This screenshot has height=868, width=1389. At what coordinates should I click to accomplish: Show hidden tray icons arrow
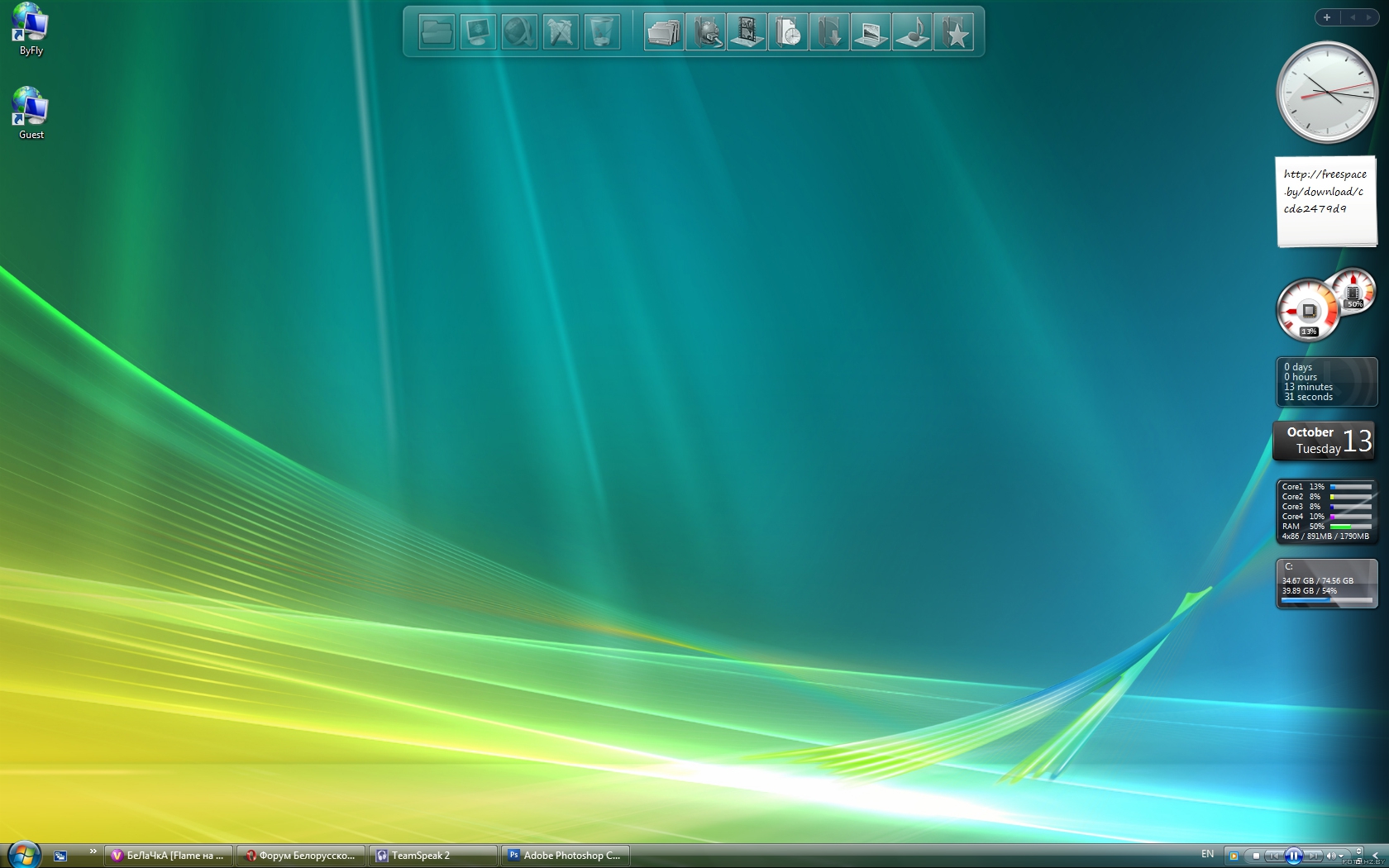click(x=1375, y=856)
